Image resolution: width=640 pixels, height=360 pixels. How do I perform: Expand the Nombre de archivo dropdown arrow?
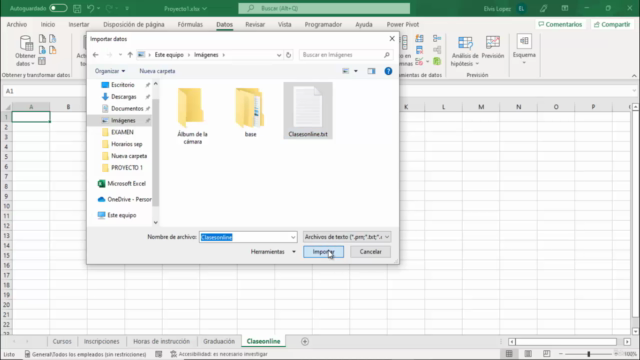[293, 237]
